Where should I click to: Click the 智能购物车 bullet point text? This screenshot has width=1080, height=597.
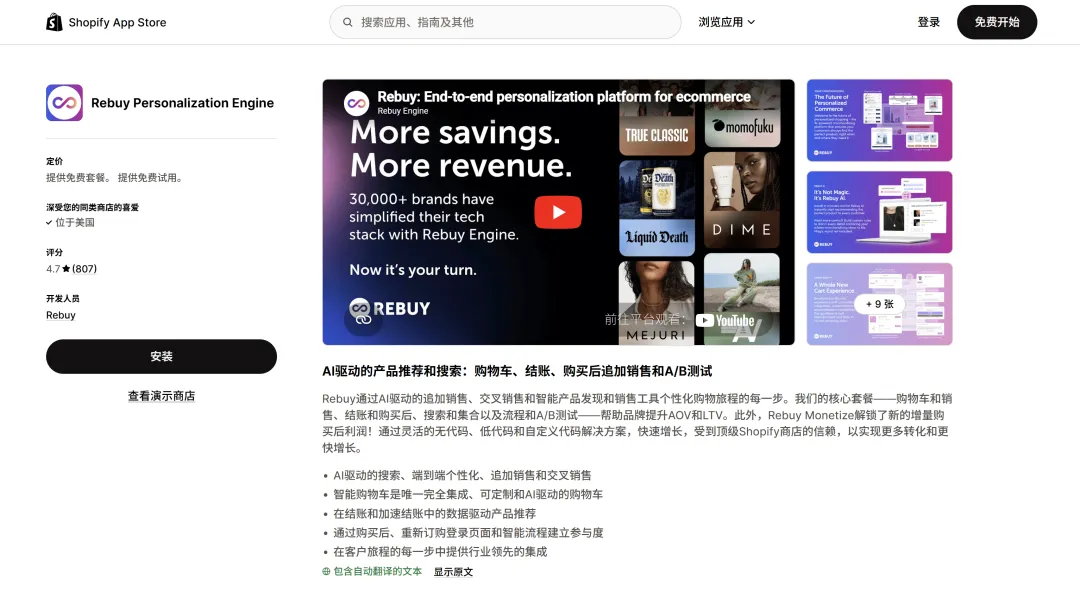468,494
